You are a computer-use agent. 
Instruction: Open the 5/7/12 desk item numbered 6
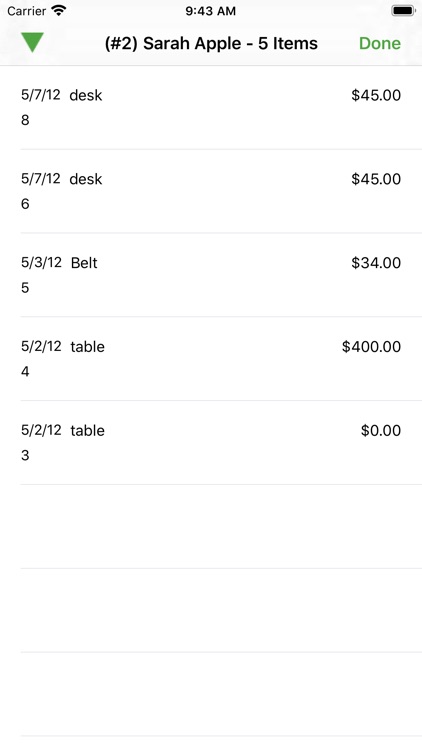(x=211, y=191)
